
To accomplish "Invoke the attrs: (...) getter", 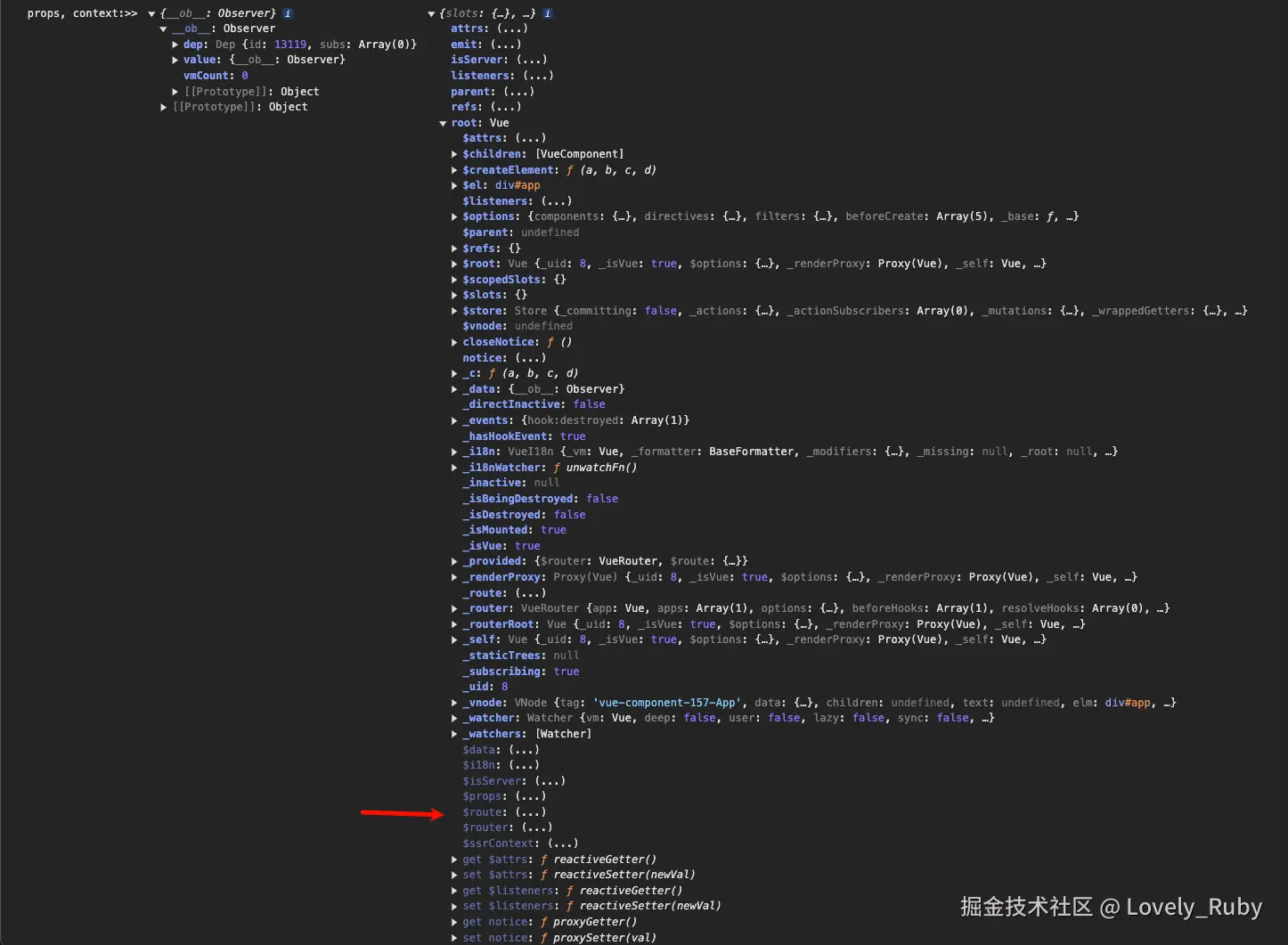I will pos(512,29).
